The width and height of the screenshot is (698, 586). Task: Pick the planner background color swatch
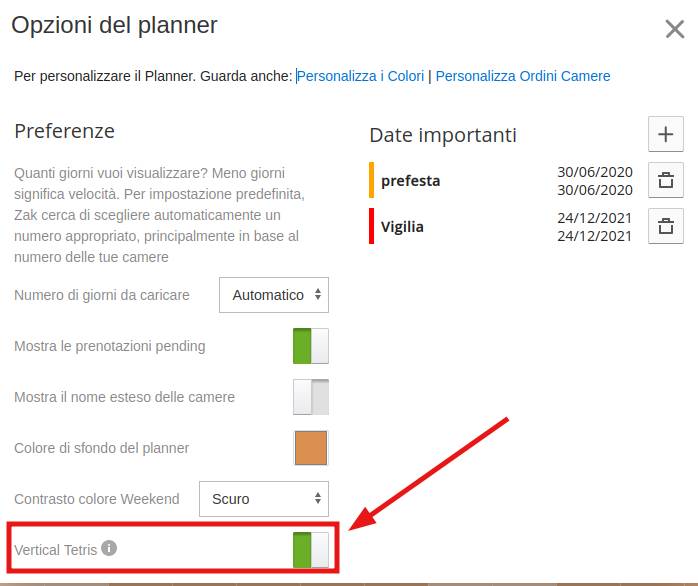(x=310, y=448)
